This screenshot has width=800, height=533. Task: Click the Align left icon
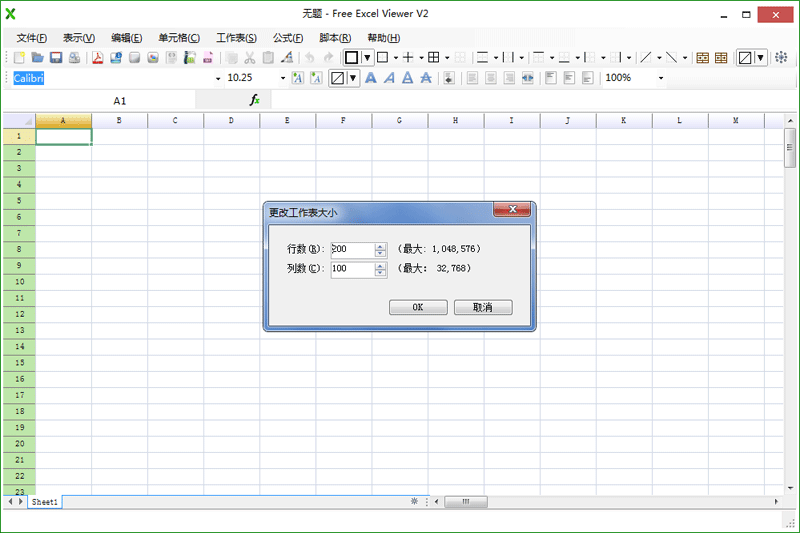coord(472,78)
